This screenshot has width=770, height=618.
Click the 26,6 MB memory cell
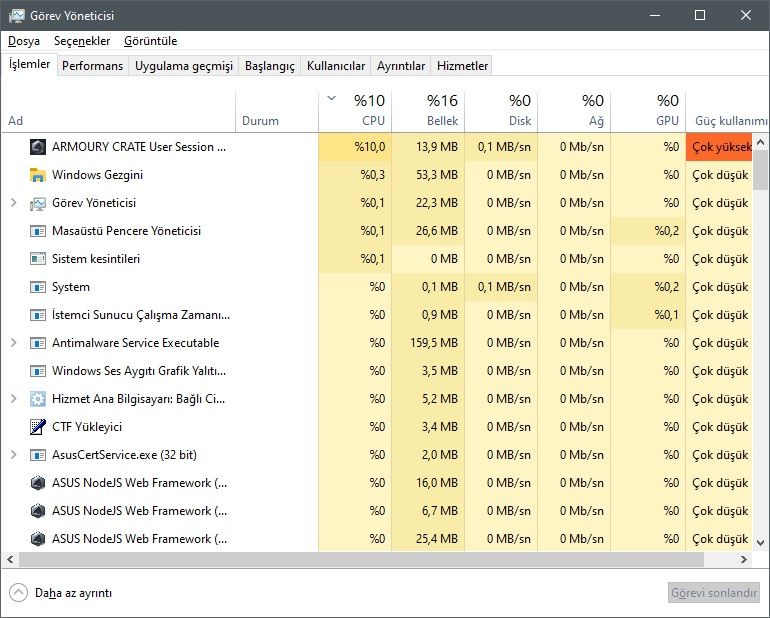point(428,231)
